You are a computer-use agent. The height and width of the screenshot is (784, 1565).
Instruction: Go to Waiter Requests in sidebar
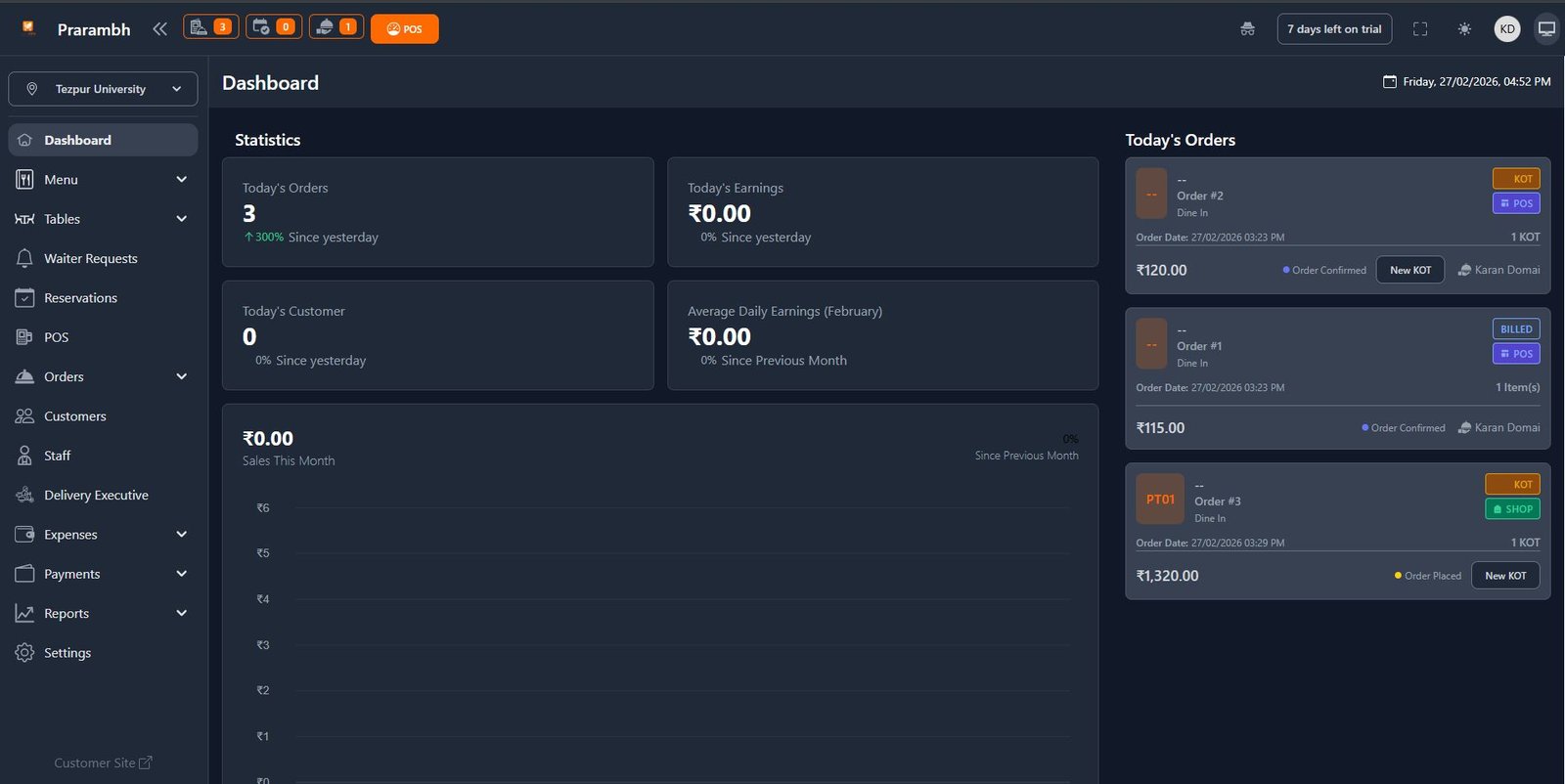click(90, 258)
